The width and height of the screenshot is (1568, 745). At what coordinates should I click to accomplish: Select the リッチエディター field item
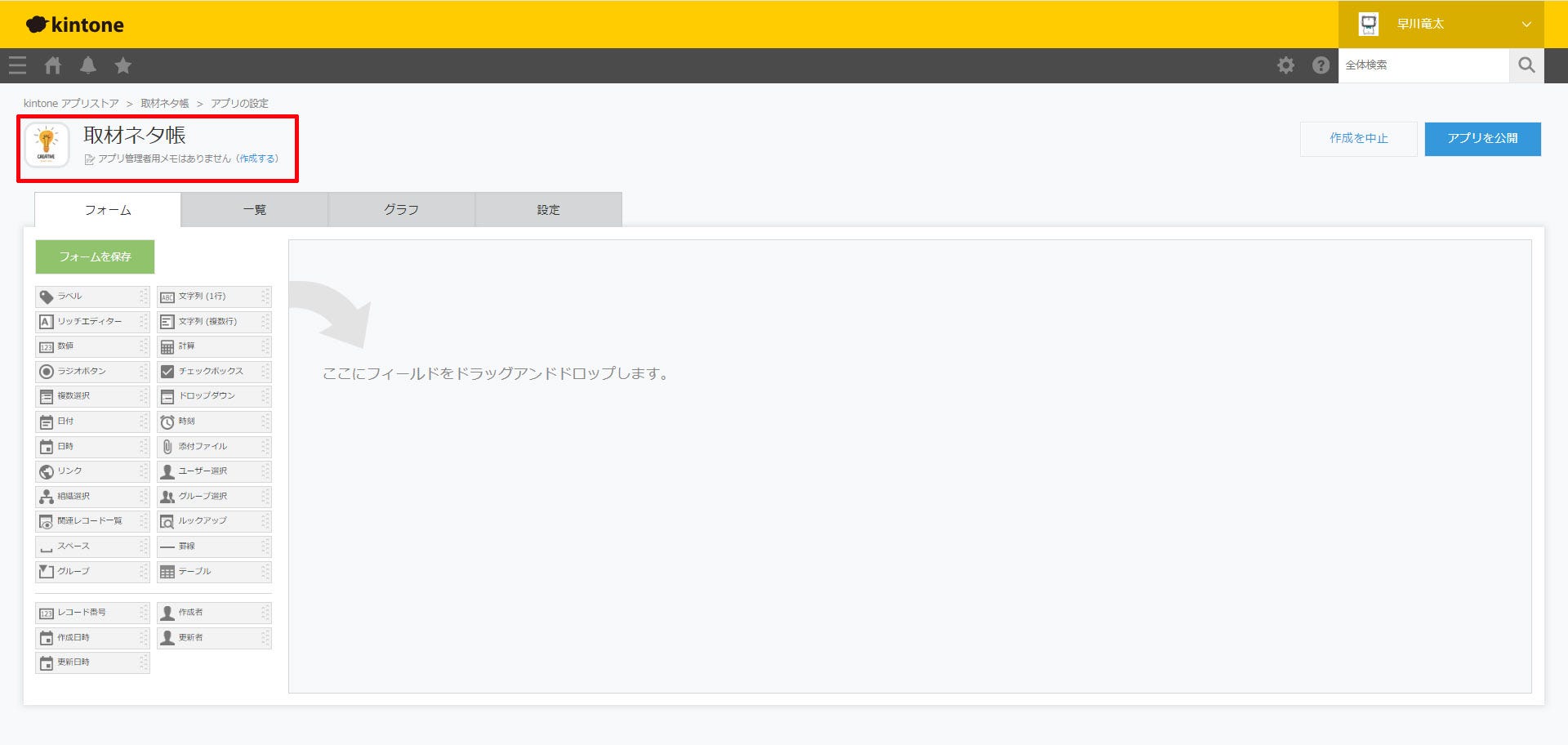[x=92, y=322]
